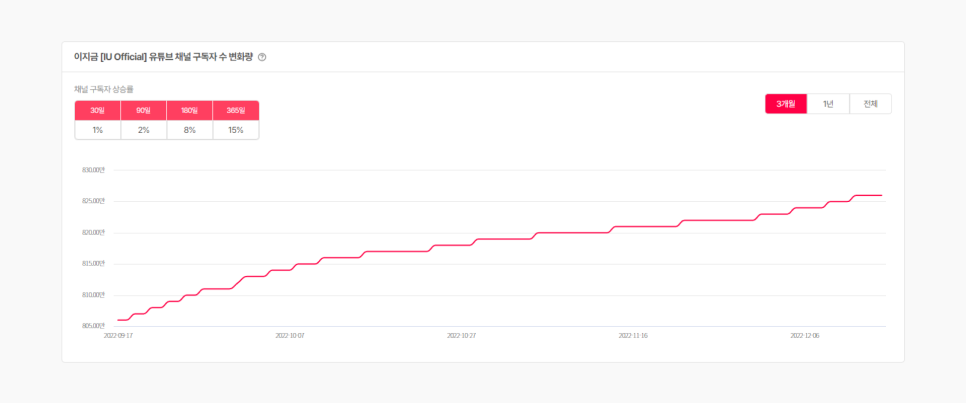Click the 825.00만 y-axis label
Viewport: 966px width, 403px height.
(94, 202)
